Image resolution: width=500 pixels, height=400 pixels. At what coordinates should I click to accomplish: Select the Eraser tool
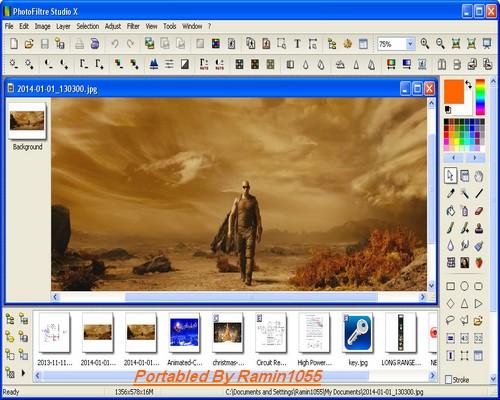[479, 211]
